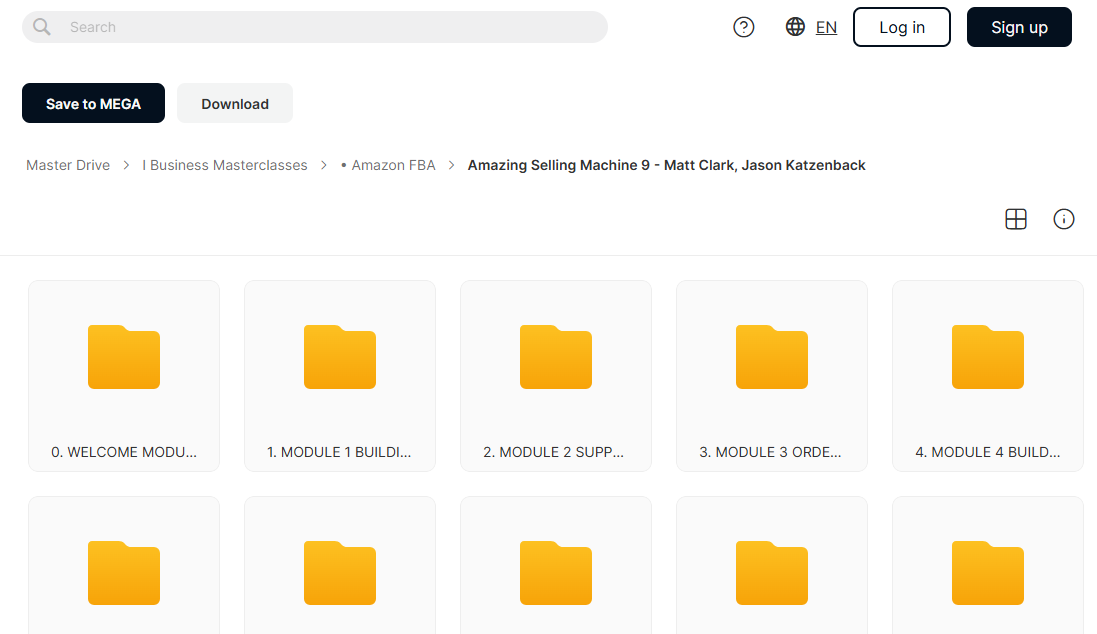This screenshot has width=1097, height=634.
Task: Click the Sign up button
Action: 1019,27
